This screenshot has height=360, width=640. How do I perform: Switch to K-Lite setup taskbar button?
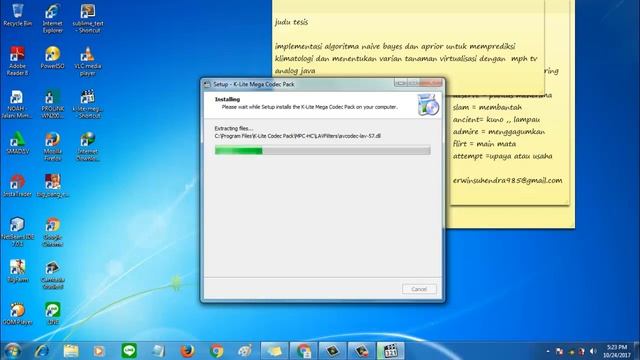391,351
